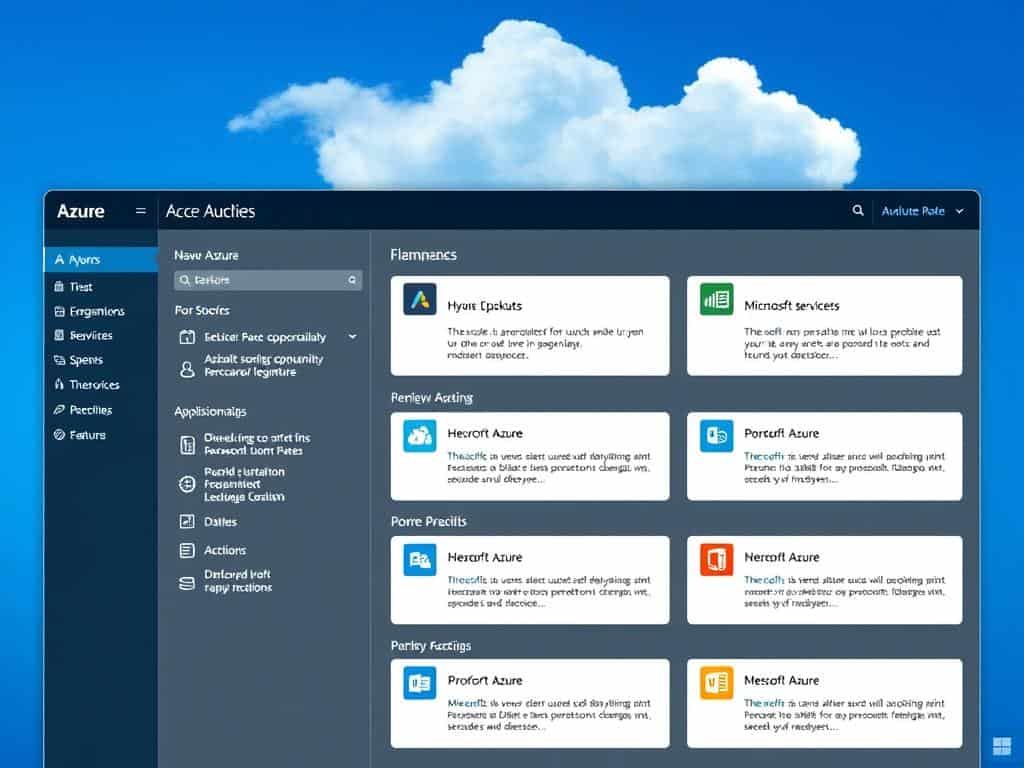Open Hecroft Azure under Penlew Anting
This screenshot has width=1024, height=768.
tap(485, 434)
